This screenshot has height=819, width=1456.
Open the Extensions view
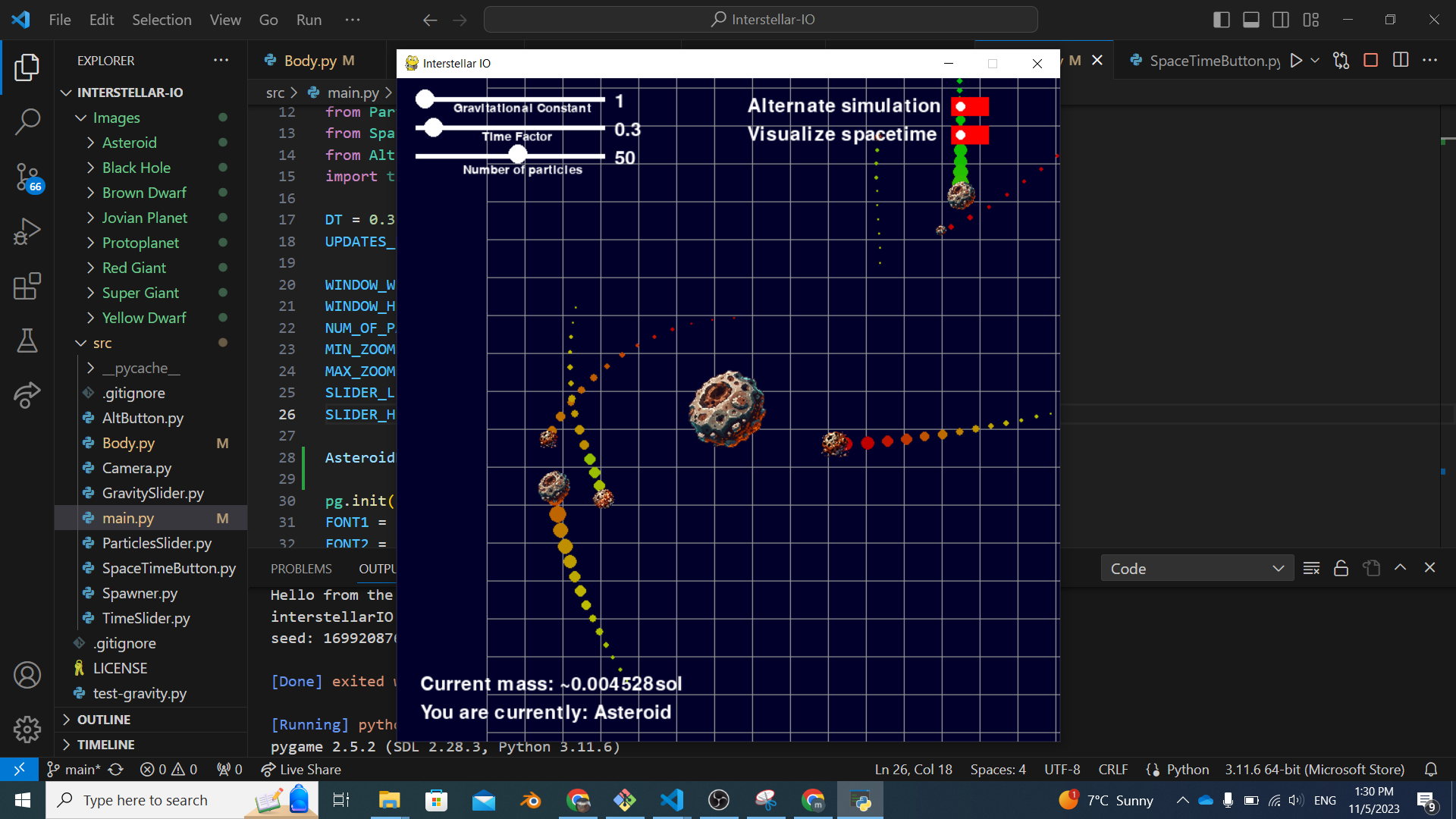27,287
